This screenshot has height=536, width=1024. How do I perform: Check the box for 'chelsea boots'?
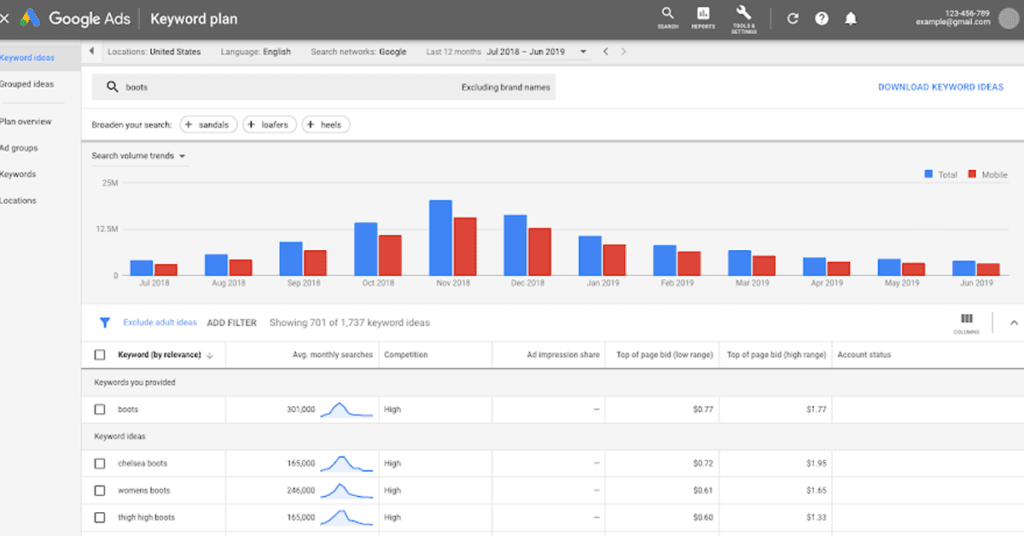(99, 464)
